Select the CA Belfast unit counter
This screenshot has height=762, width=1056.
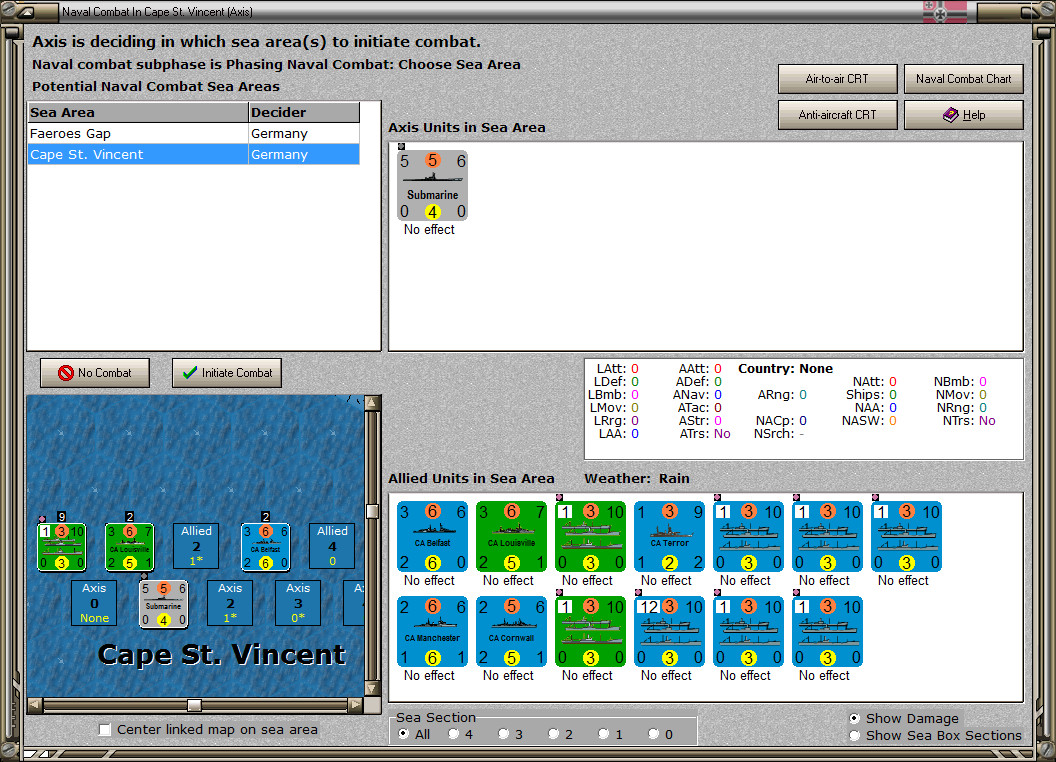pyautogui.click(x=432, y=536)
